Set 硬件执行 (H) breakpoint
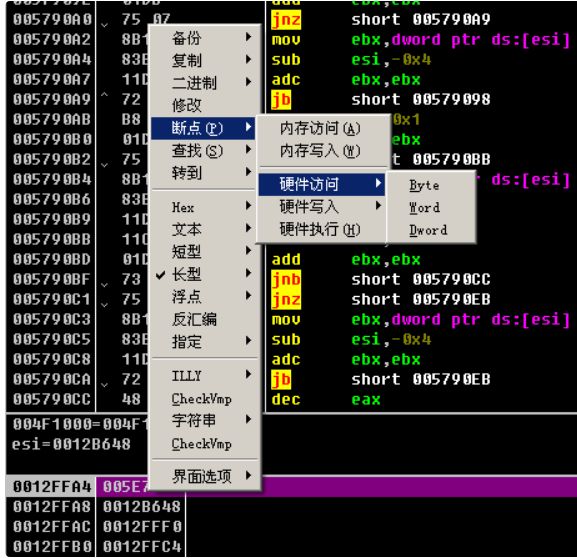The image size is (577, 558). [322, 229]
